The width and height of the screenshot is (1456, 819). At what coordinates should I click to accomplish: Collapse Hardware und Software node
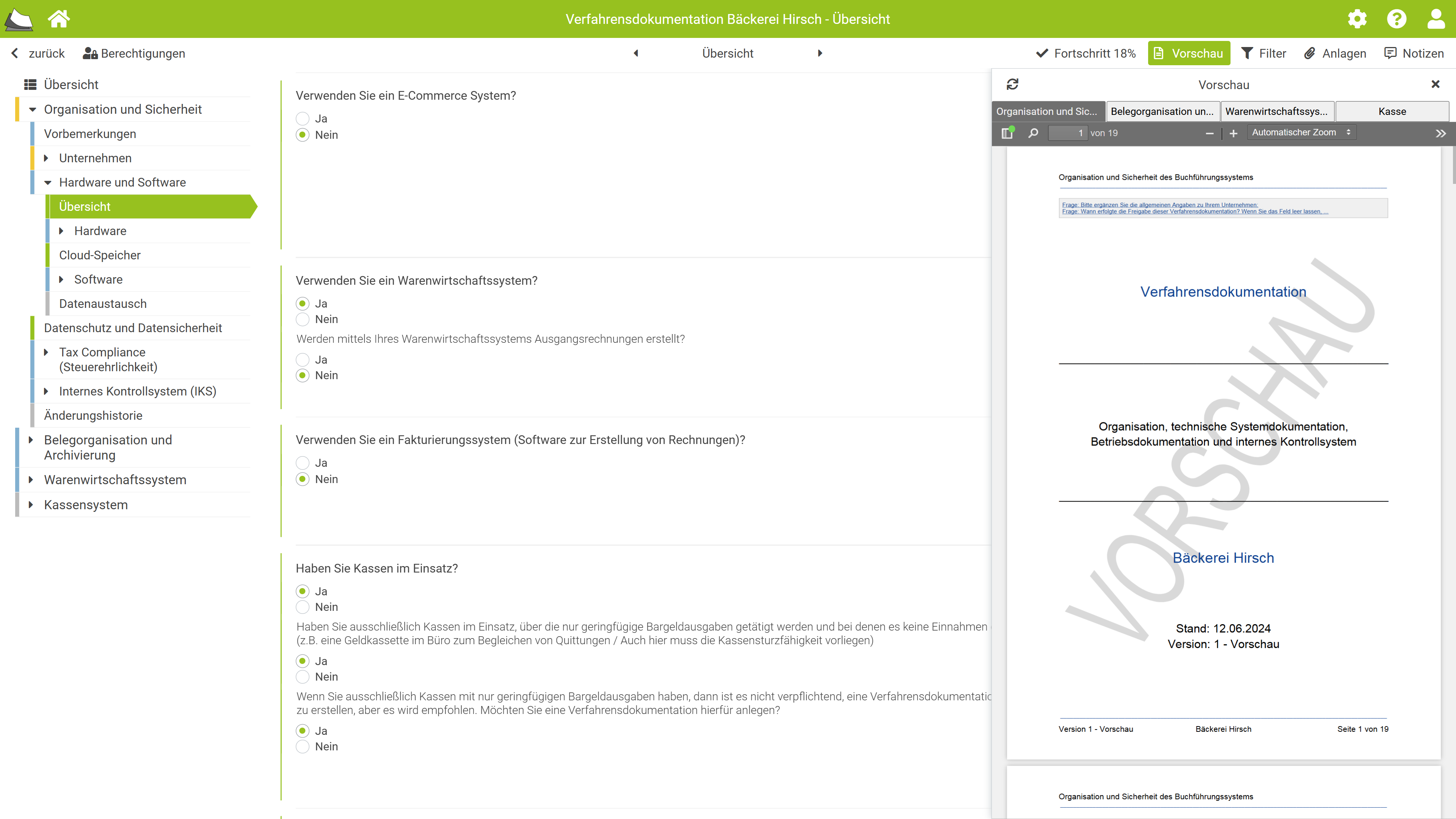coord(47,182)
